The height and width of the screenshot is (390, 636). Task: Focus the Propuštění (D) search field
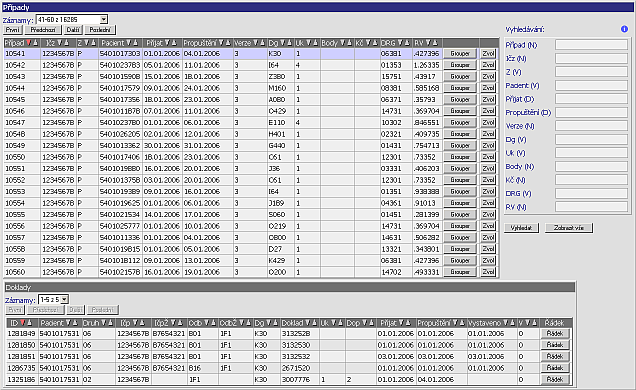click(x=591, y=112)
